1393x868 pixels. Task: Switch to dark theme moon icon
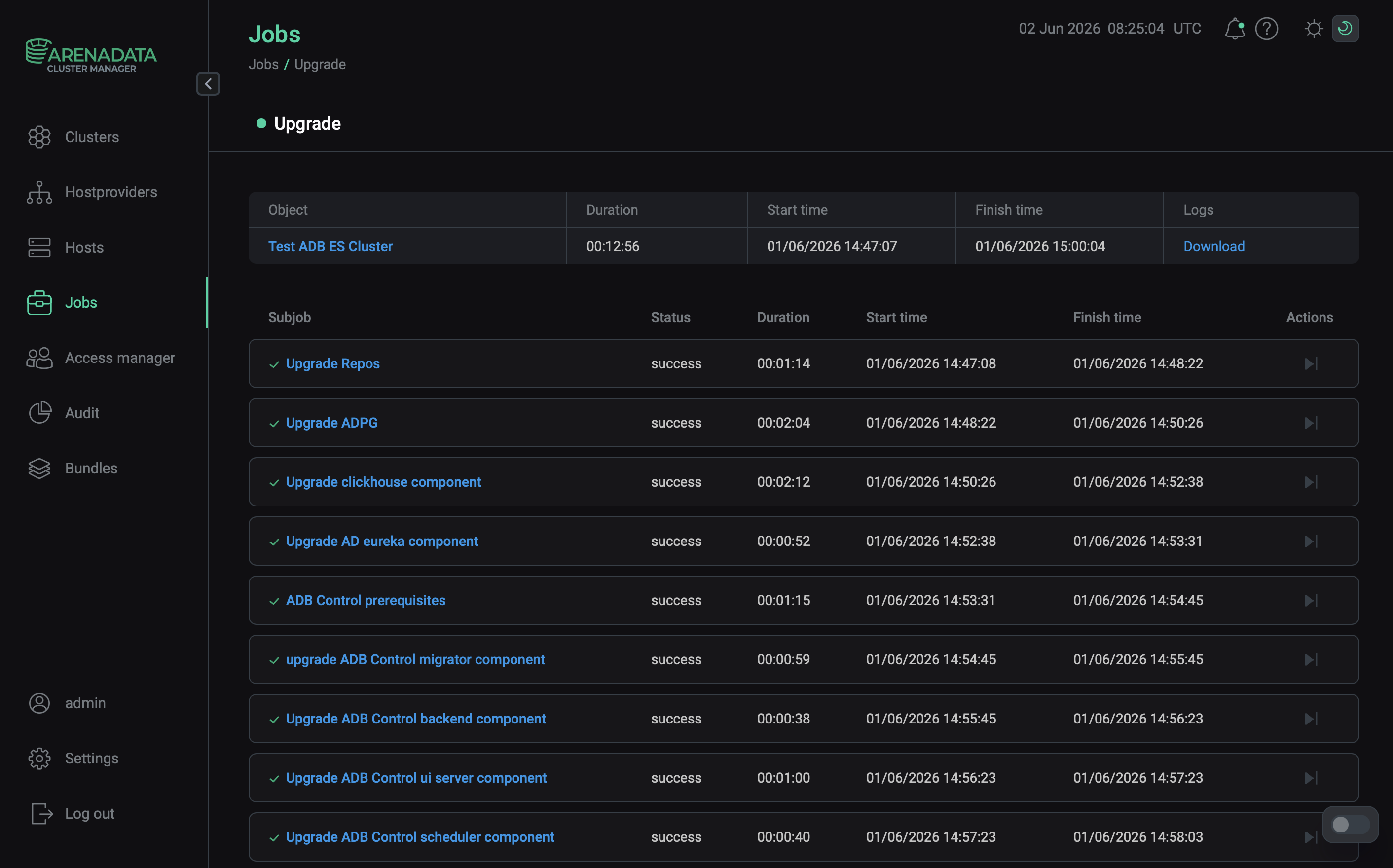tap(1345, 28)
